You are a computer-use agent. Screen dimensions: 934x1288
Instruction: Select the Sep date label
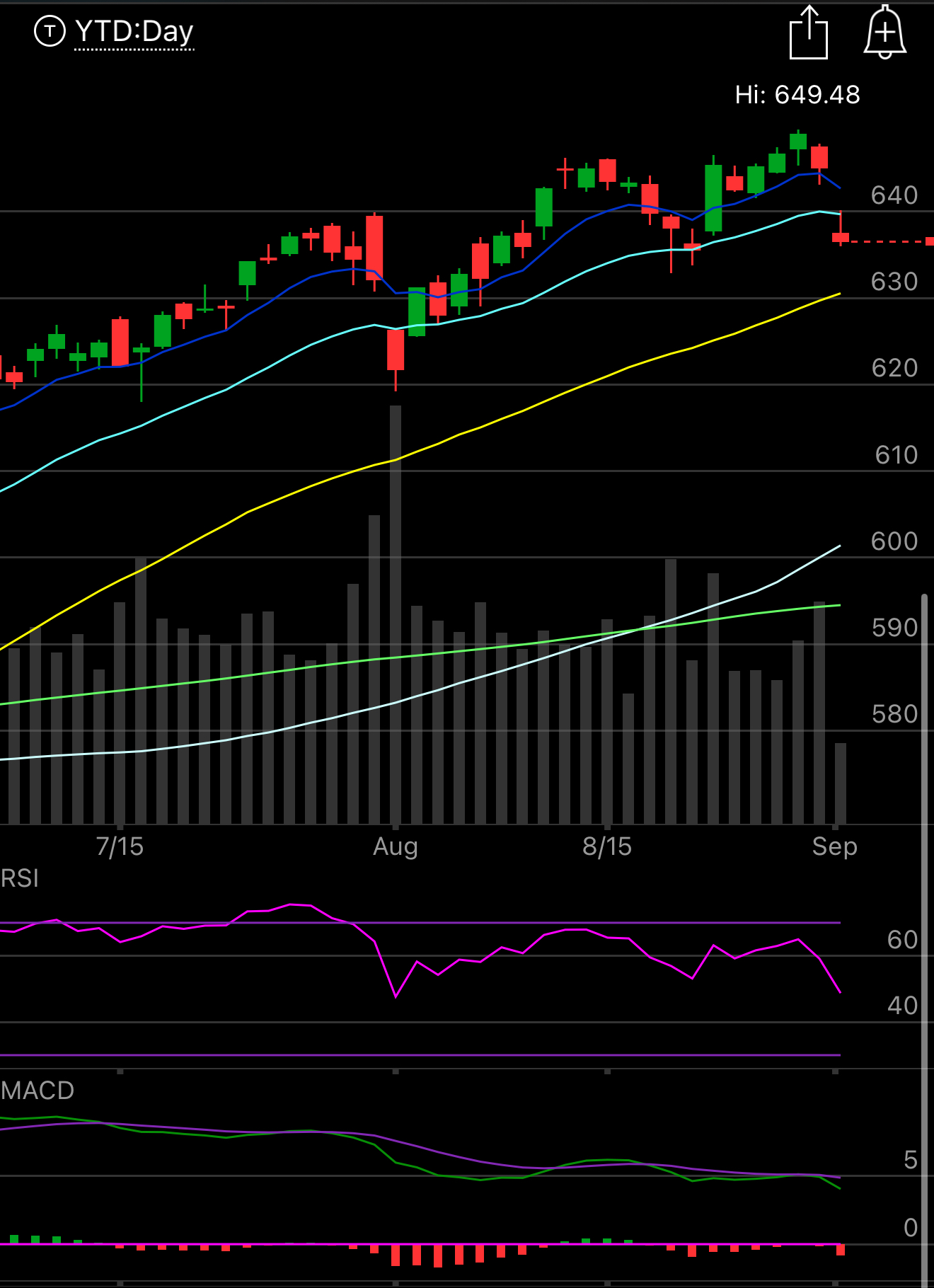[835, 846]
